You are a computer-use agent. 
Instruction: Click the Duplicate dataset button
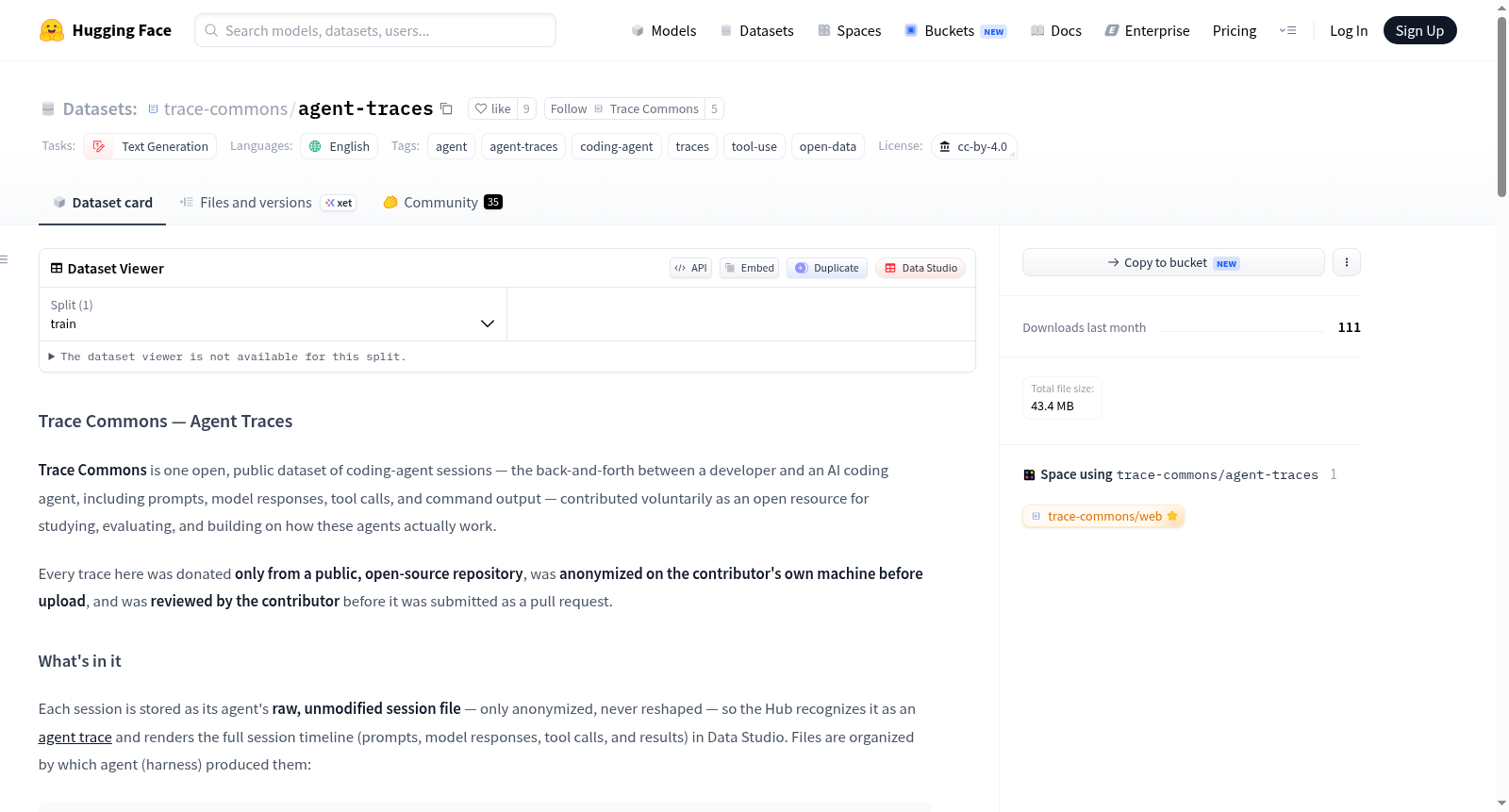pos(827,268)
